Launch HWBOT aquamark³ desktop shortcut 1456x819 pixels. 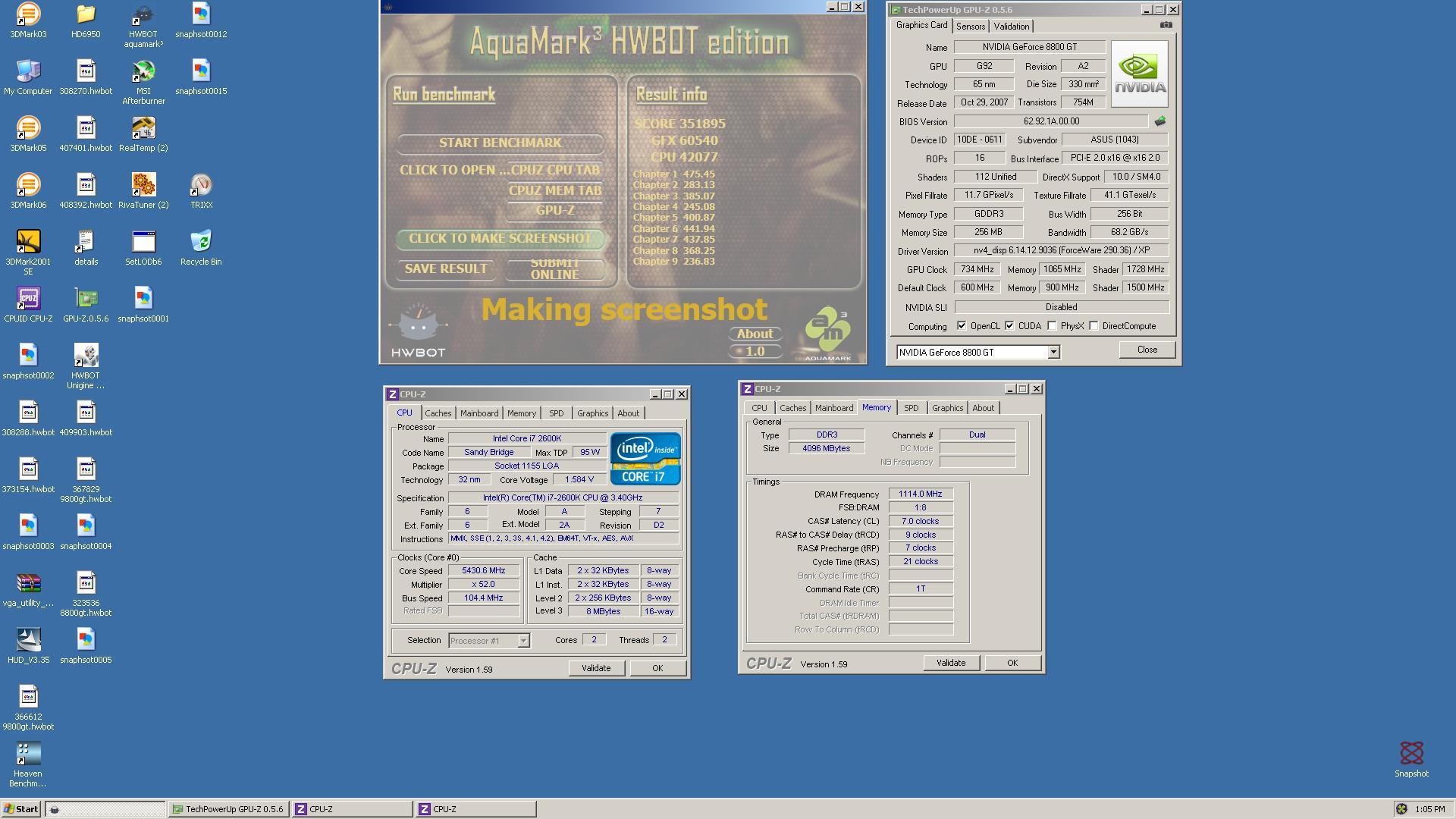click(143, 25)
